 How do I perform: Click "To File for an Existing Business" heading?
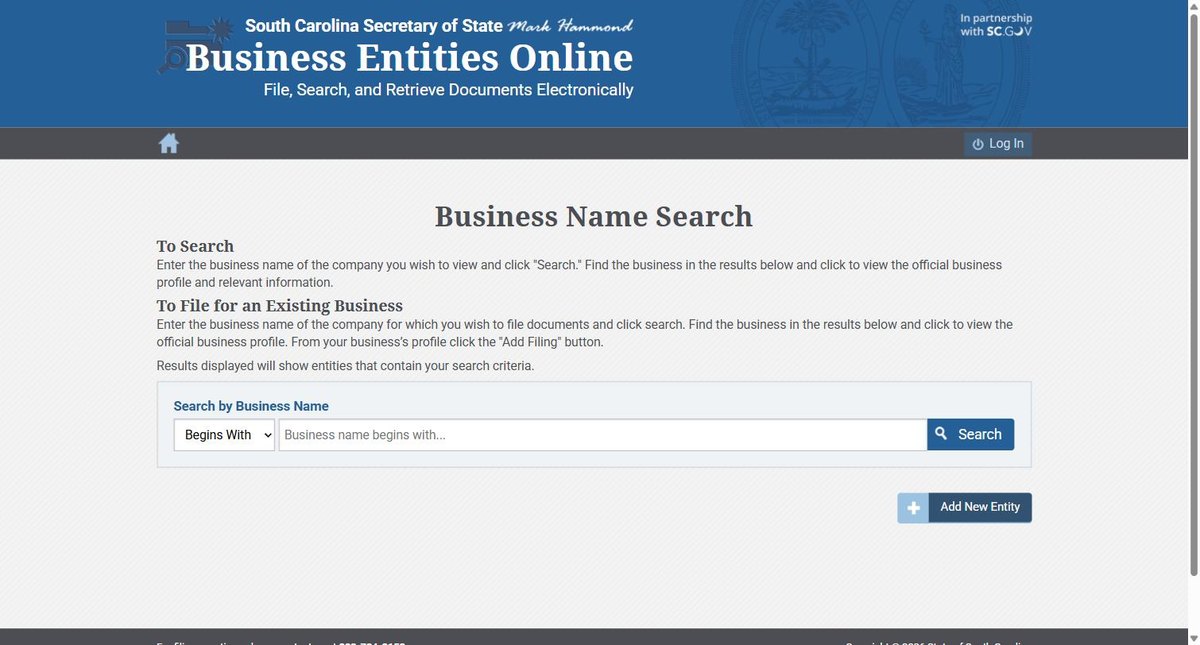280,305
